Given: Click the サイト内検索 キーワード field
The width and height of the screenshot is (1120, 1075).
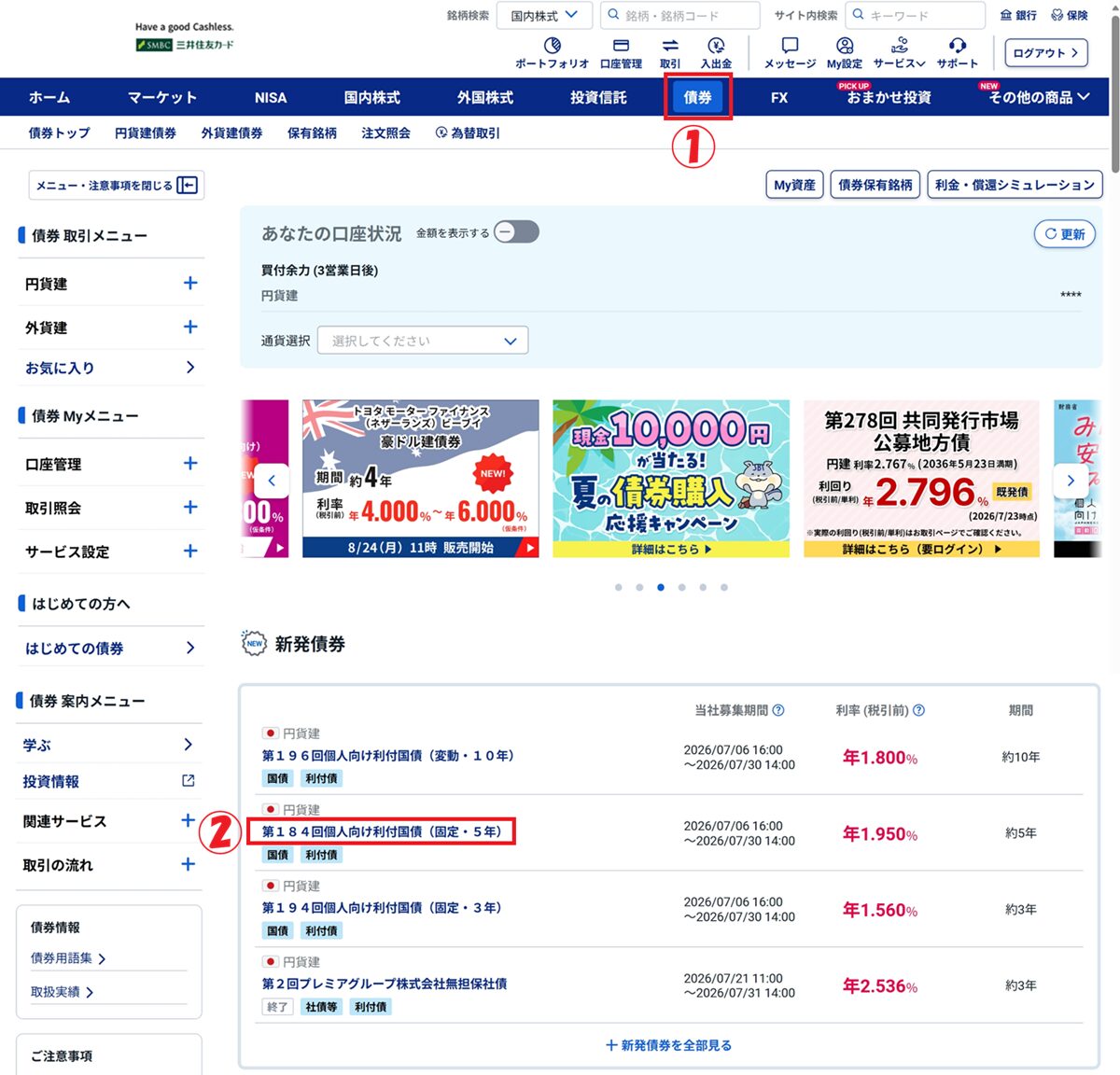Looking at the screenshot, I should (915, 15).
